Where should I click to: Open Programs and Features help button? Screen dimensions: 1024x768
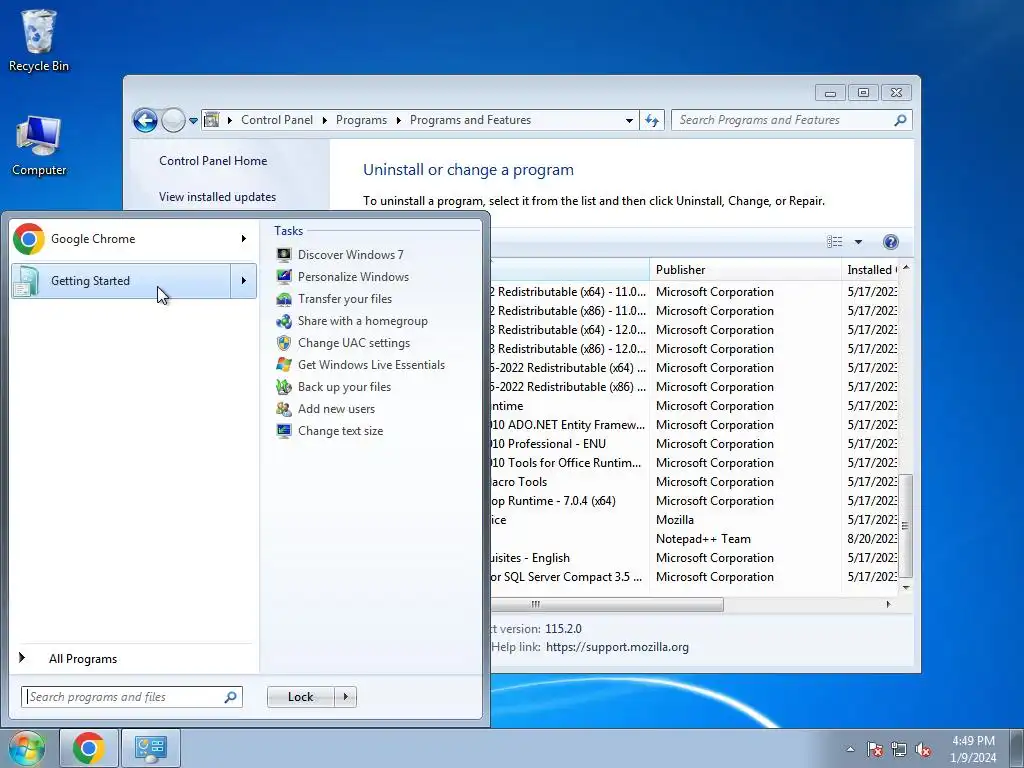click(x=890, y=242)
